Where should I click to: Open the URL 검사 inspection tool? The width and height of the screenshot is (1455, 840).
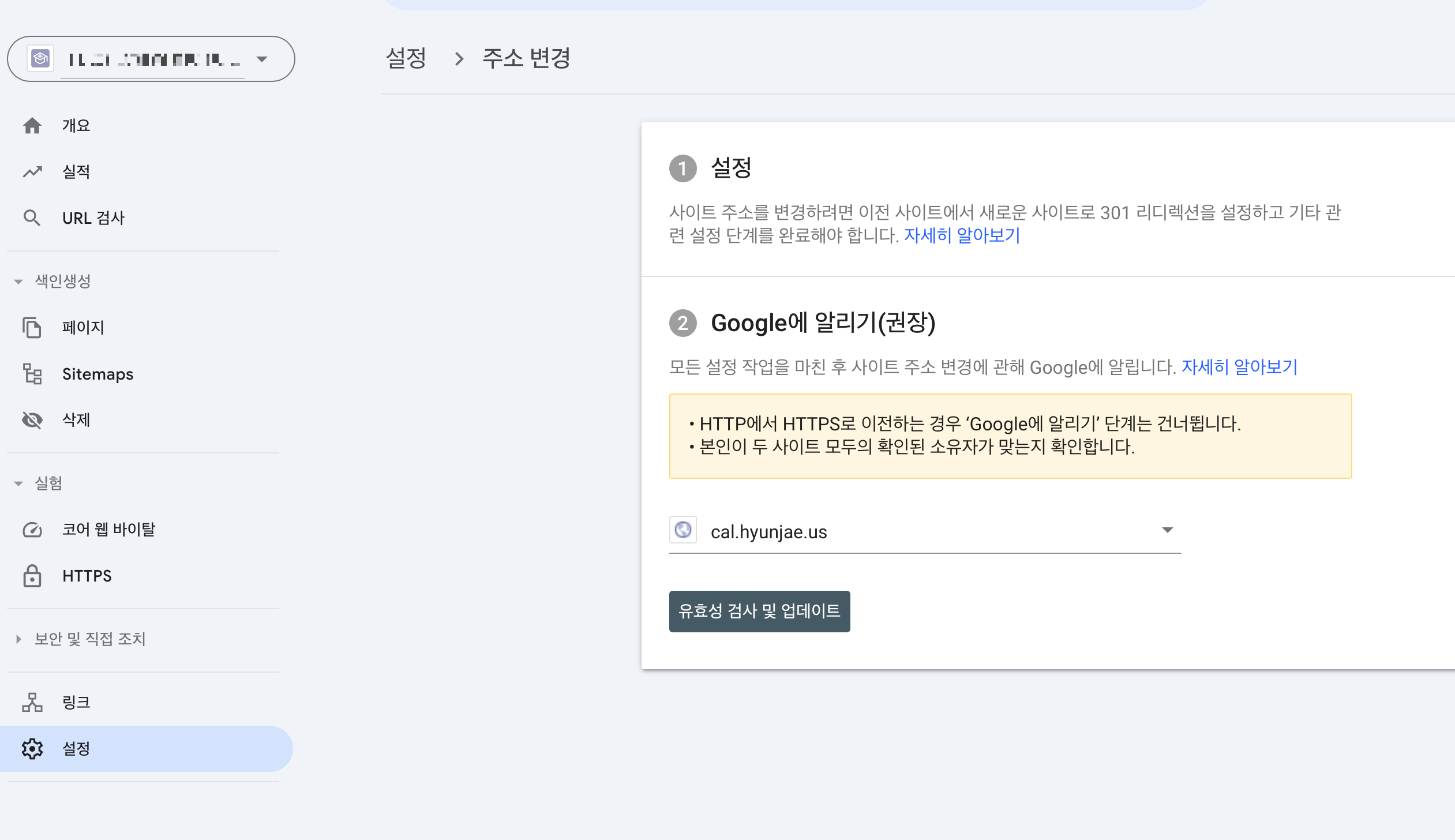(x=93, y=217)
